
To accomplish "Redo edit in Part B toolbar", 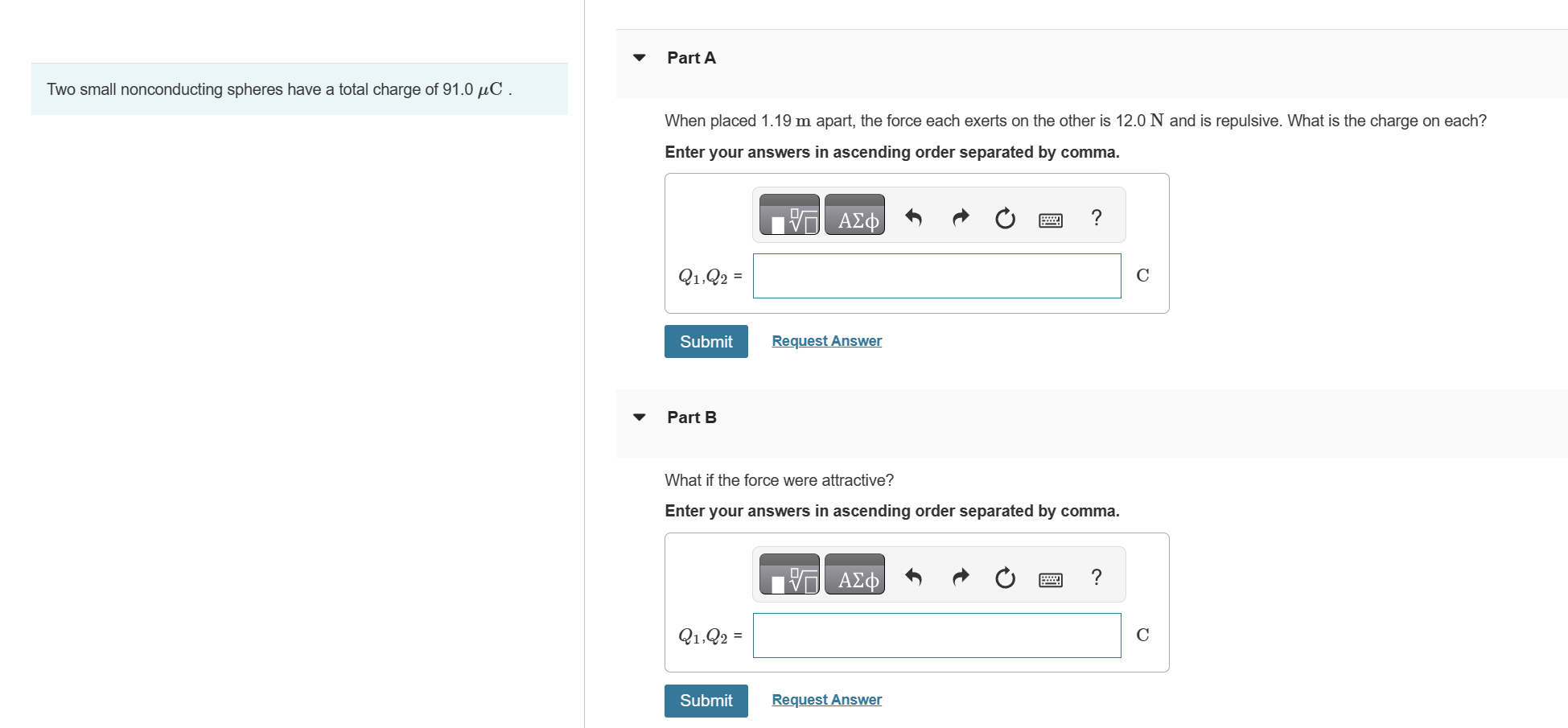I will tap(961, 577).
